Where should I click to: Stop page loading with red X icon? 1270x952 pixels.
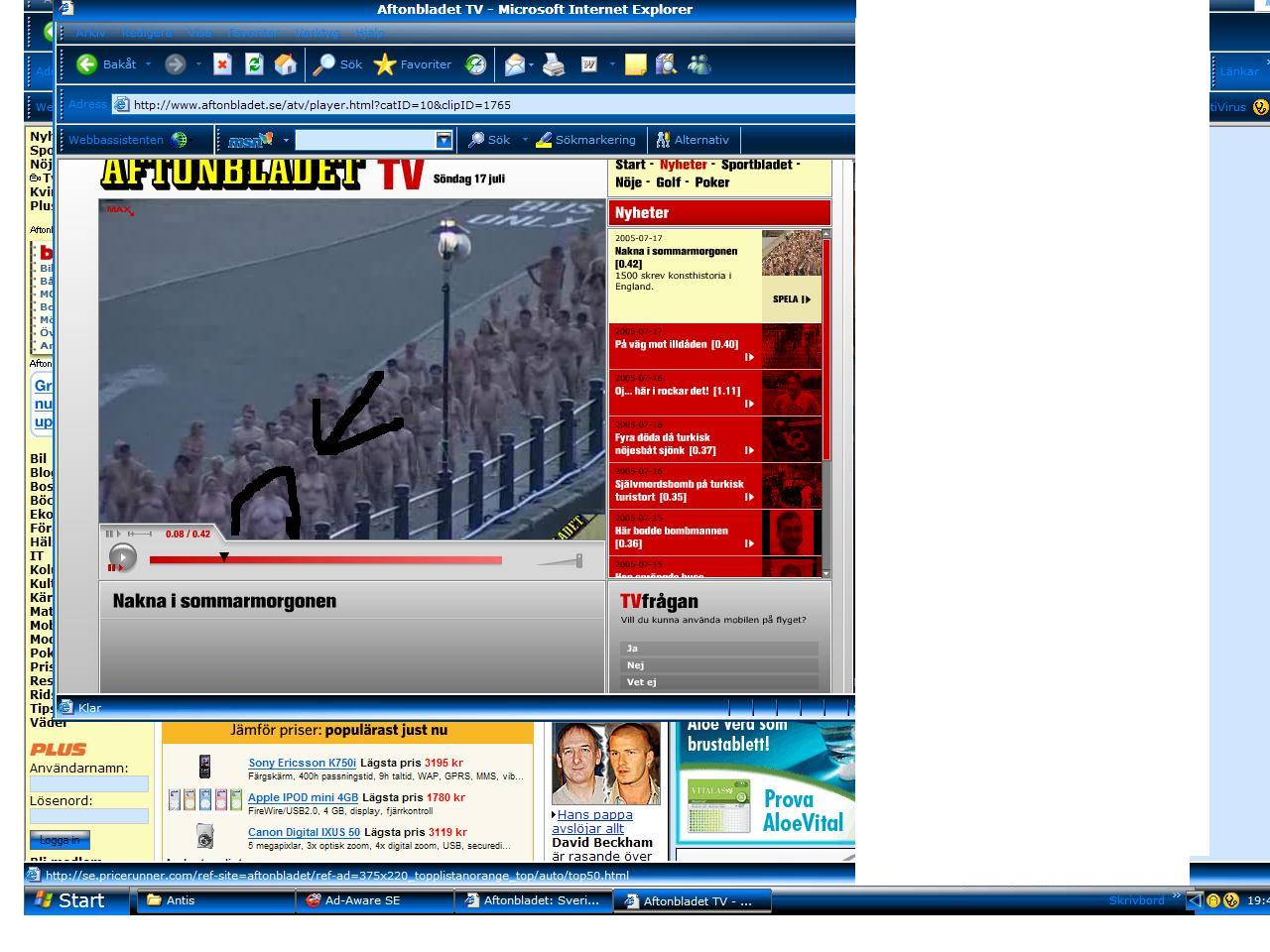click(222, 64)
